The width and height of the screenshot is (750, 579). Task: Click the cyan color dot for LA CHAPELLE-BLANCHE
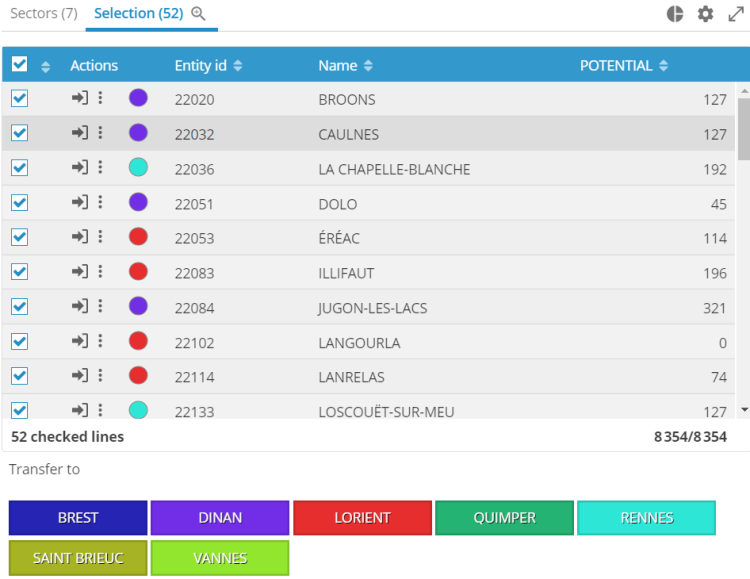138,167
